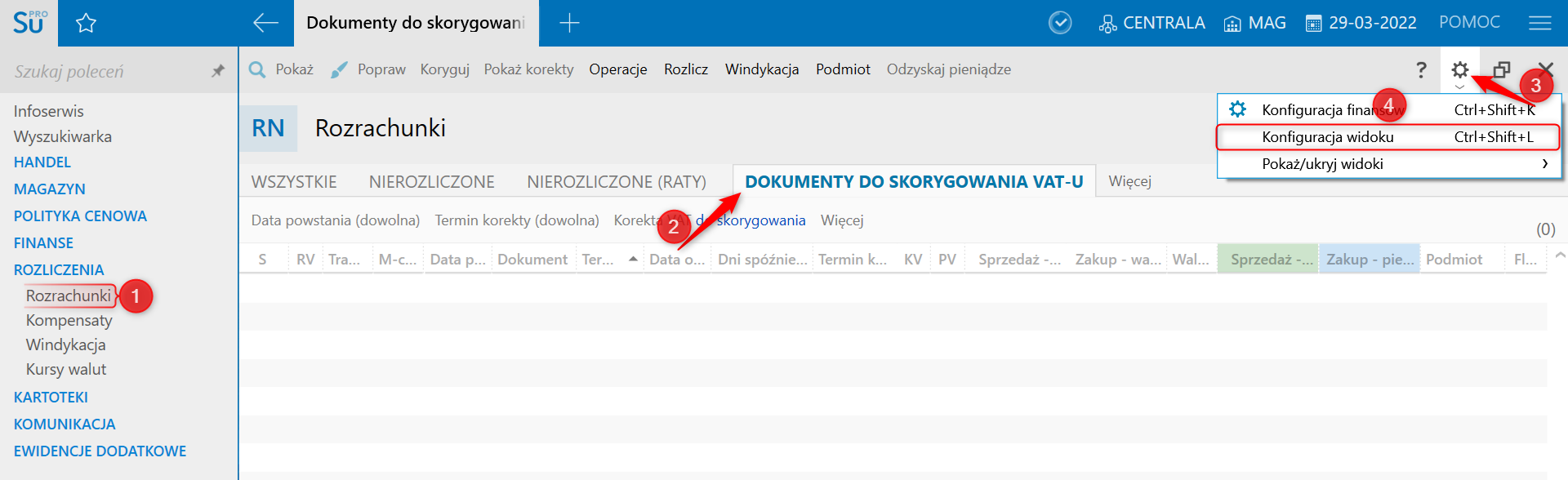Click the Szukaj poleceń search field
This screenshot has width=1568, height=480.
click(106, 71)
